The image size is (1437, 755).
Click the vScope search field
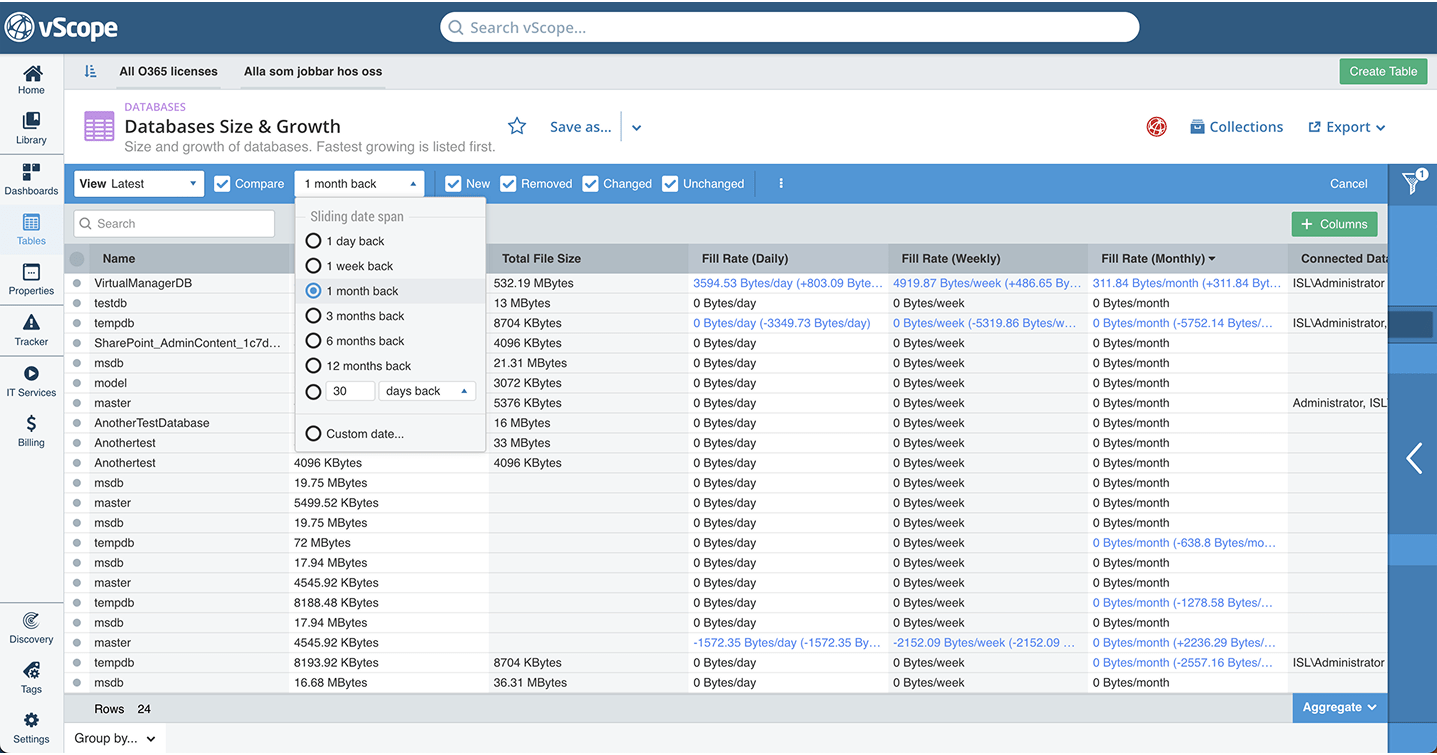coord(789,27)
